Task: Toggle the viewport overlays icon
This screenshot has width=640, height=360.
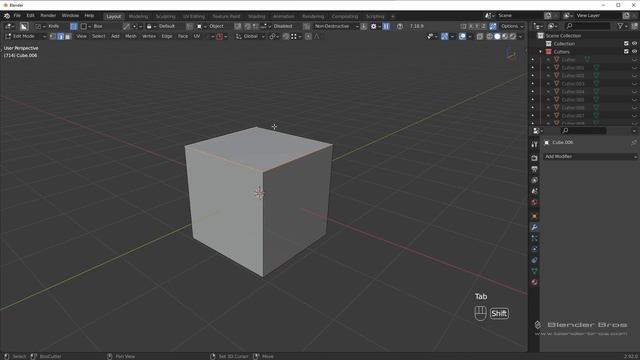Action: click(462, 36)
